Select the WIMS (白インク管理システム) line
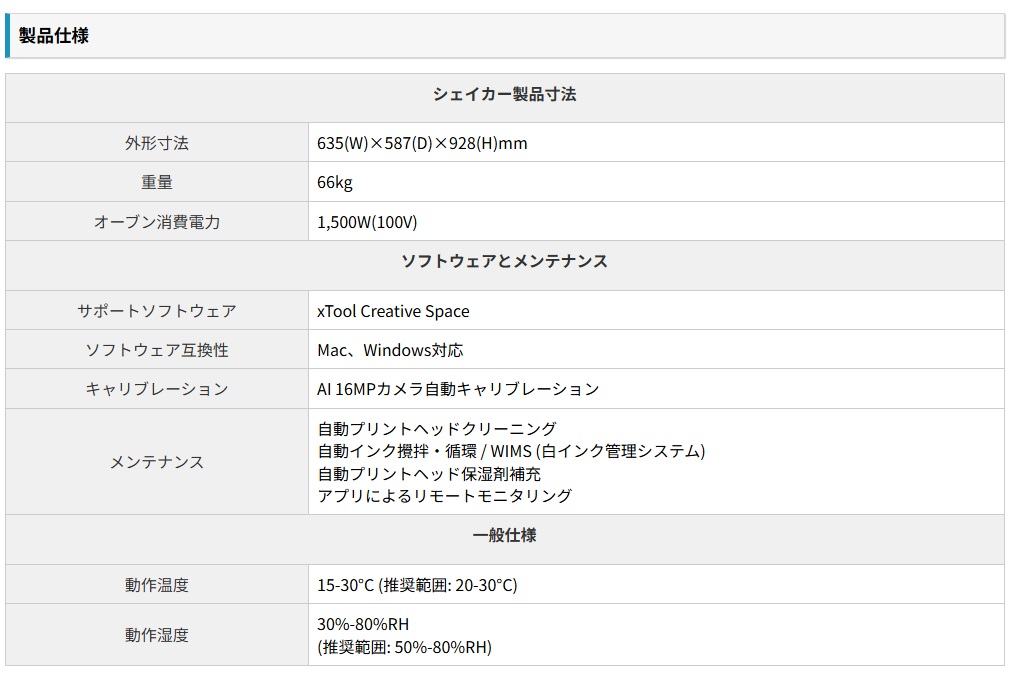The image size is (1012, 674). click(511, 451)
